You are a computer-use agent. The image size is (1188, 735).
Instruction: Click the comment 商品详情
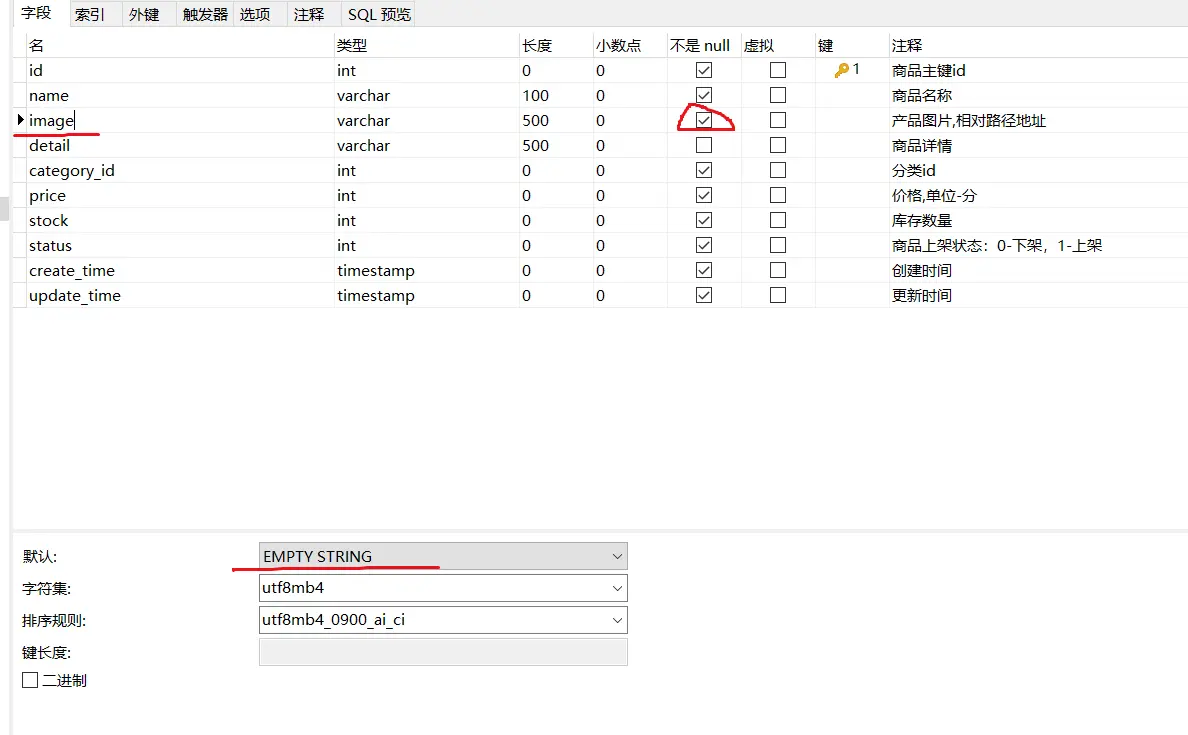pyautogui.click(x=922, y=145)
